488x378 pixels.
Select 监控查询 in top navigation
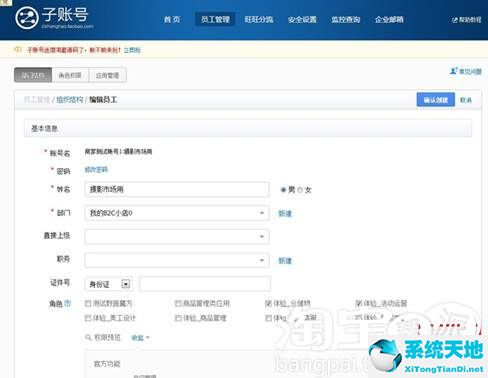(x=346, y=20)
